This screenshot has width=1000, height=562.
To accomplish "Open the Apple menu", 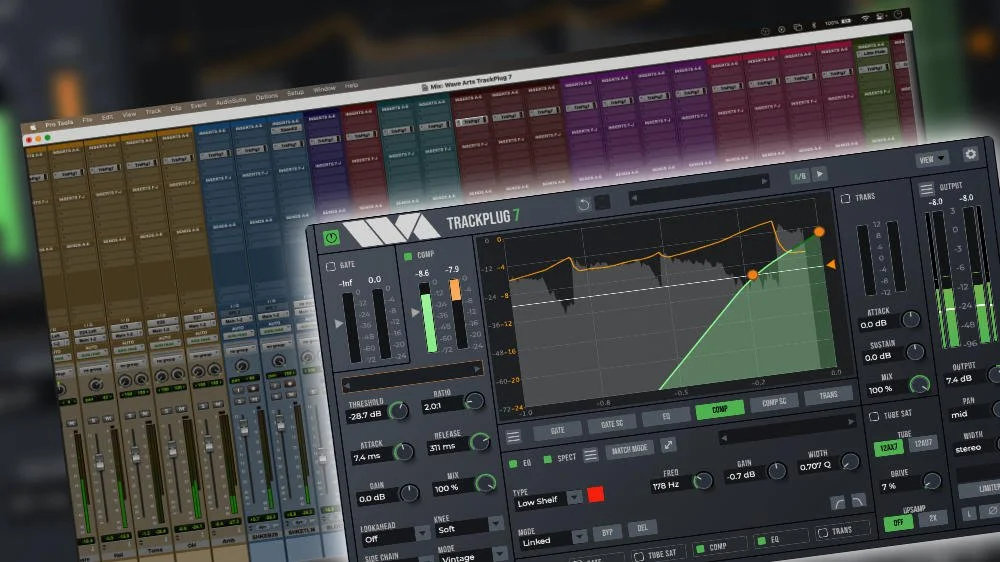I will 32,127.
